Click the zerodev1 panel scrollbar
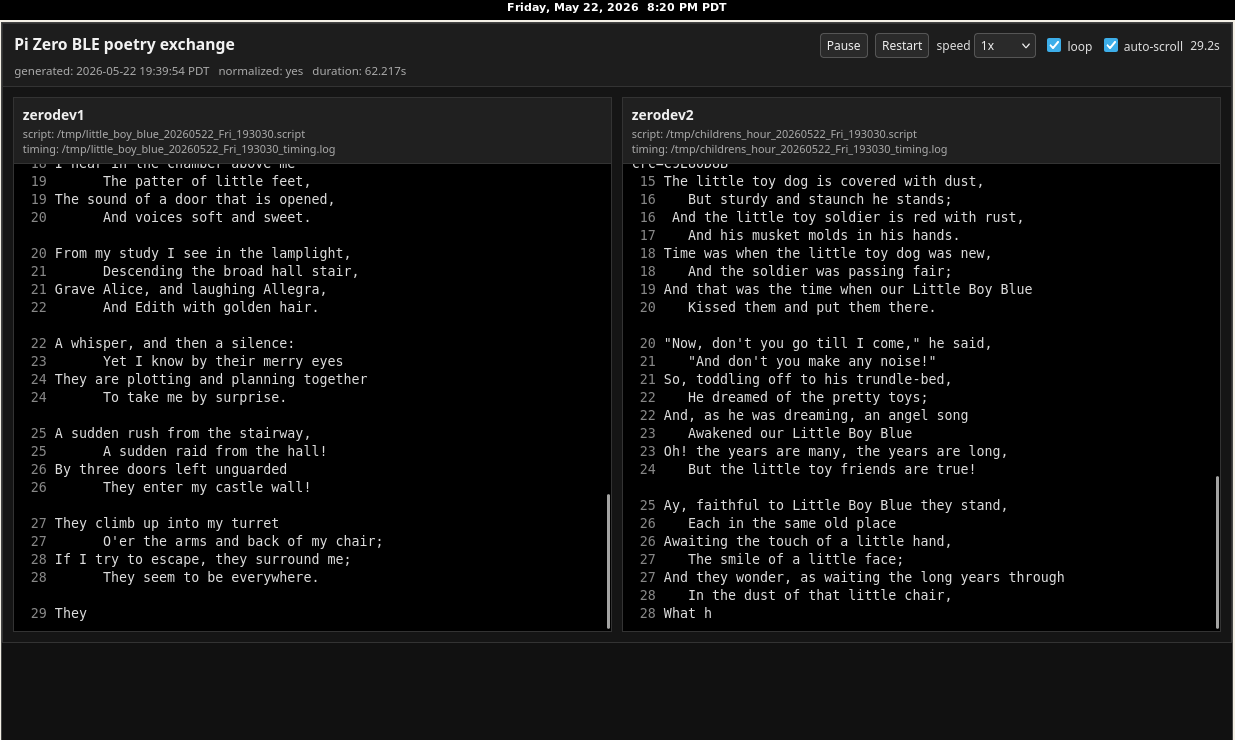The height and width of the screenshot is (740, 1235). click(x=608, y=560)
